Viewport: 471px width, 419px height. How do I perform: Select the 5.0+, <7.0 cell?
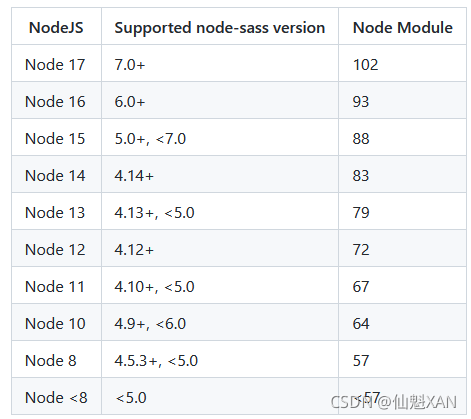pyautogui.click(x=150, y=138)
